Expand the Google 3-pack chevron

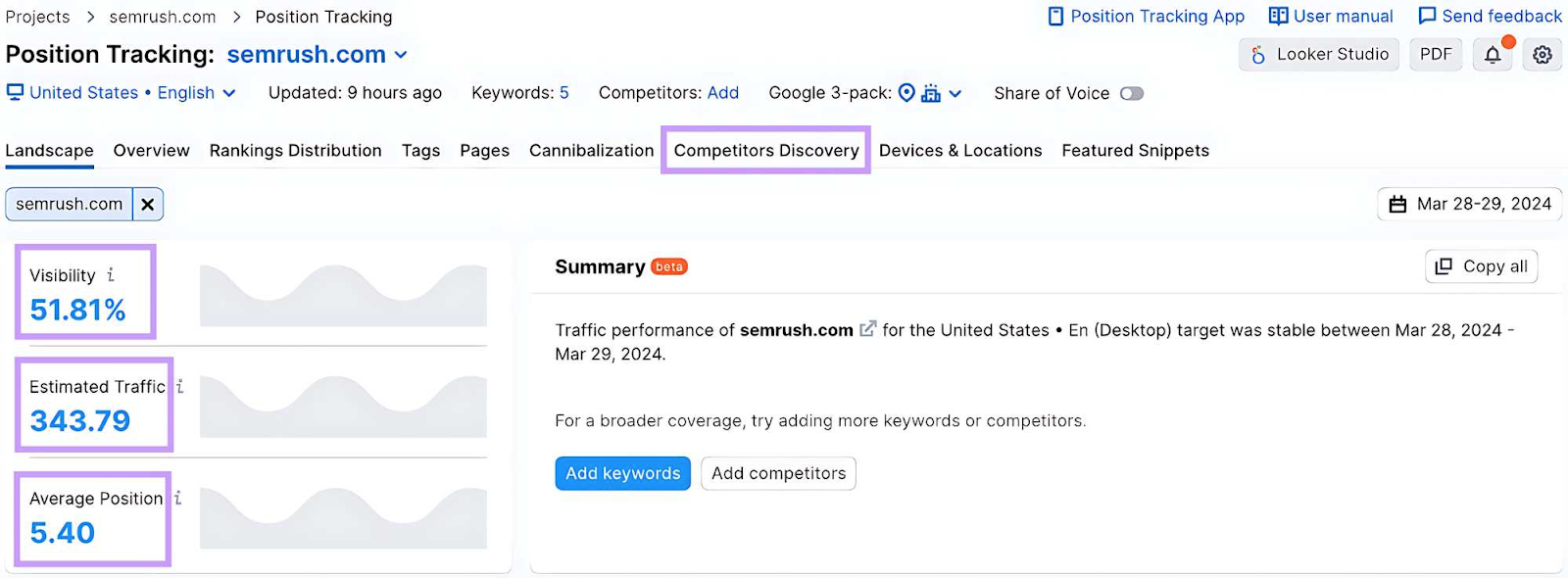(954, 93)
